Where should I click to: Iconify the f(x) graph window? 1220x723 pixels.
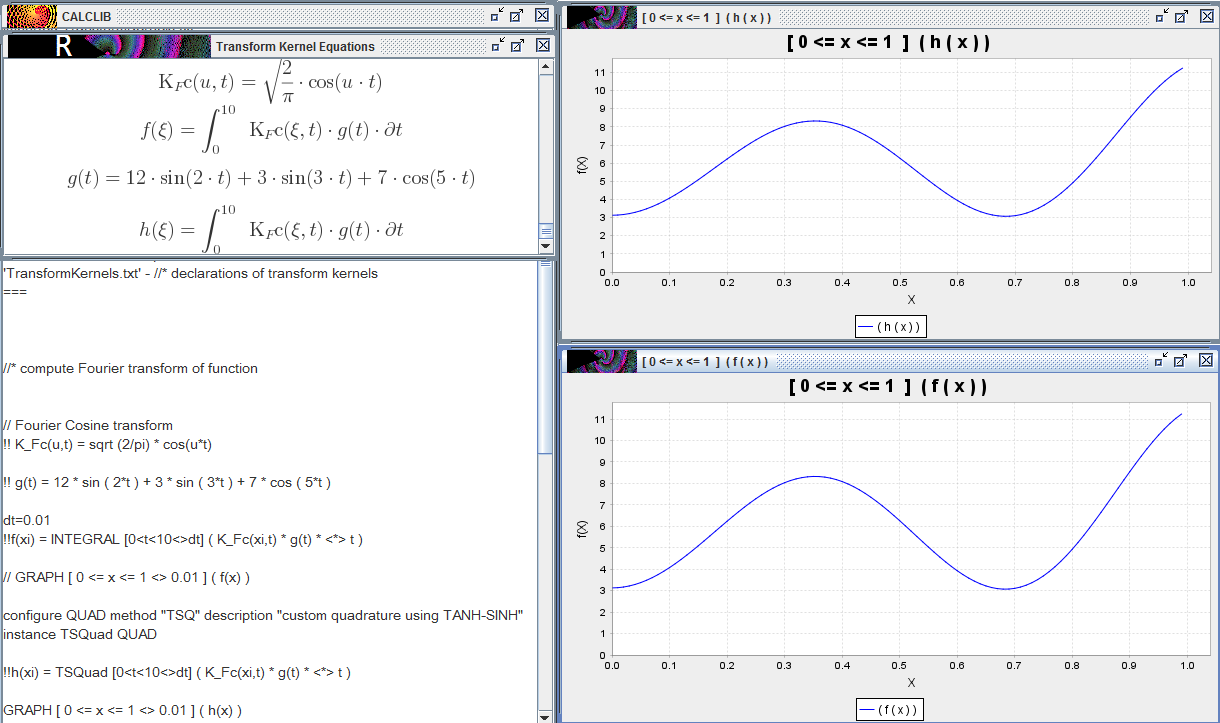(1161, 360)
